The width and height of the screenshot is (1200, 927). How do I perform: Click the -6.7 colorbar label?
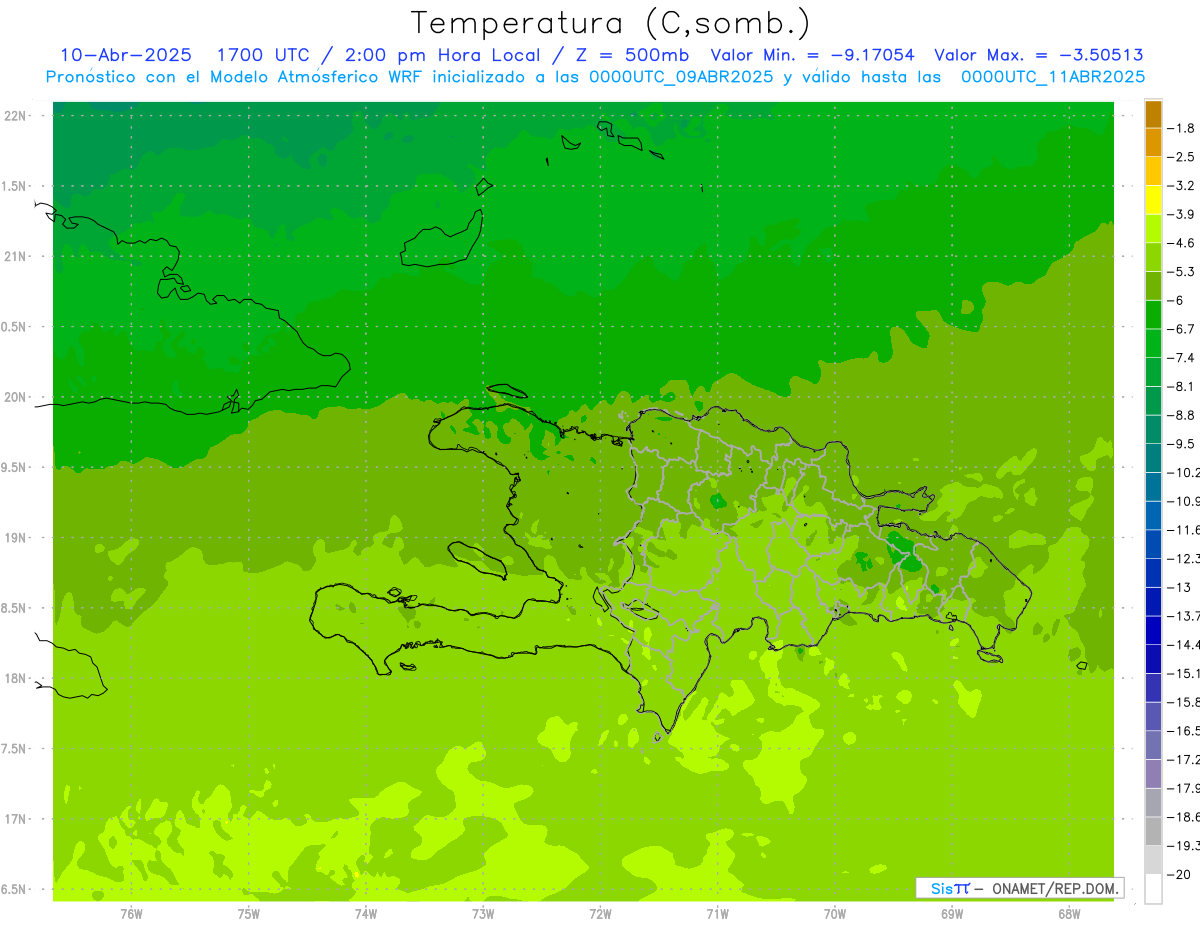click(1182, 329)
